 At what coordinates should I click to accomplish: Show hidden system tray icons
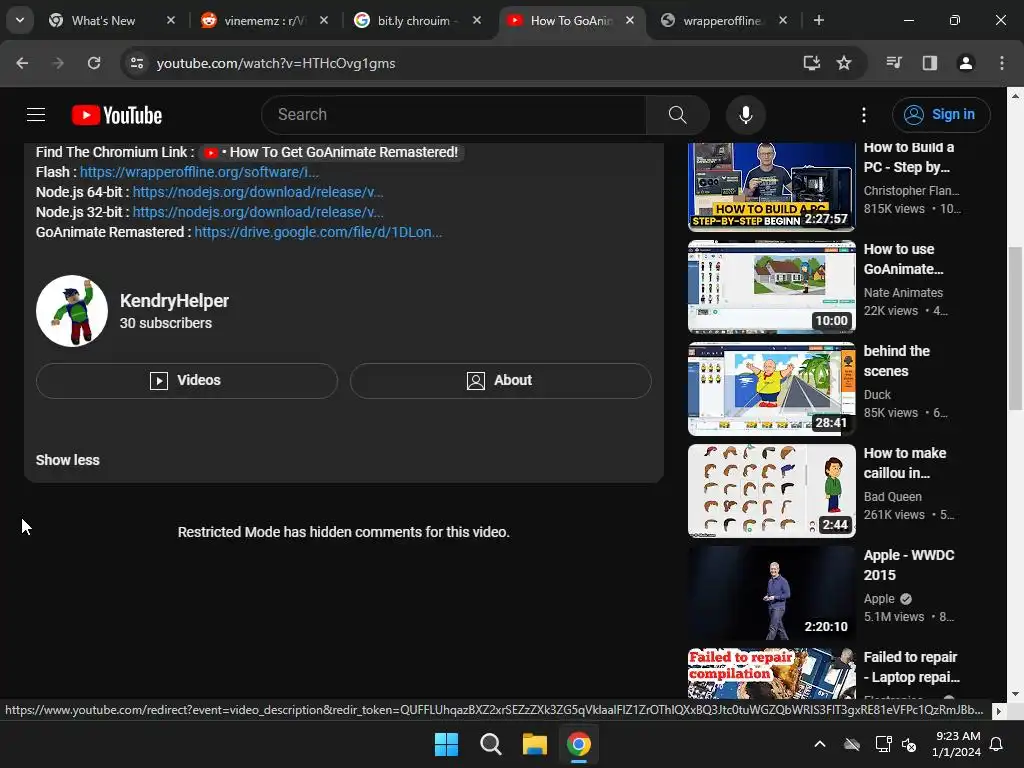820,744
